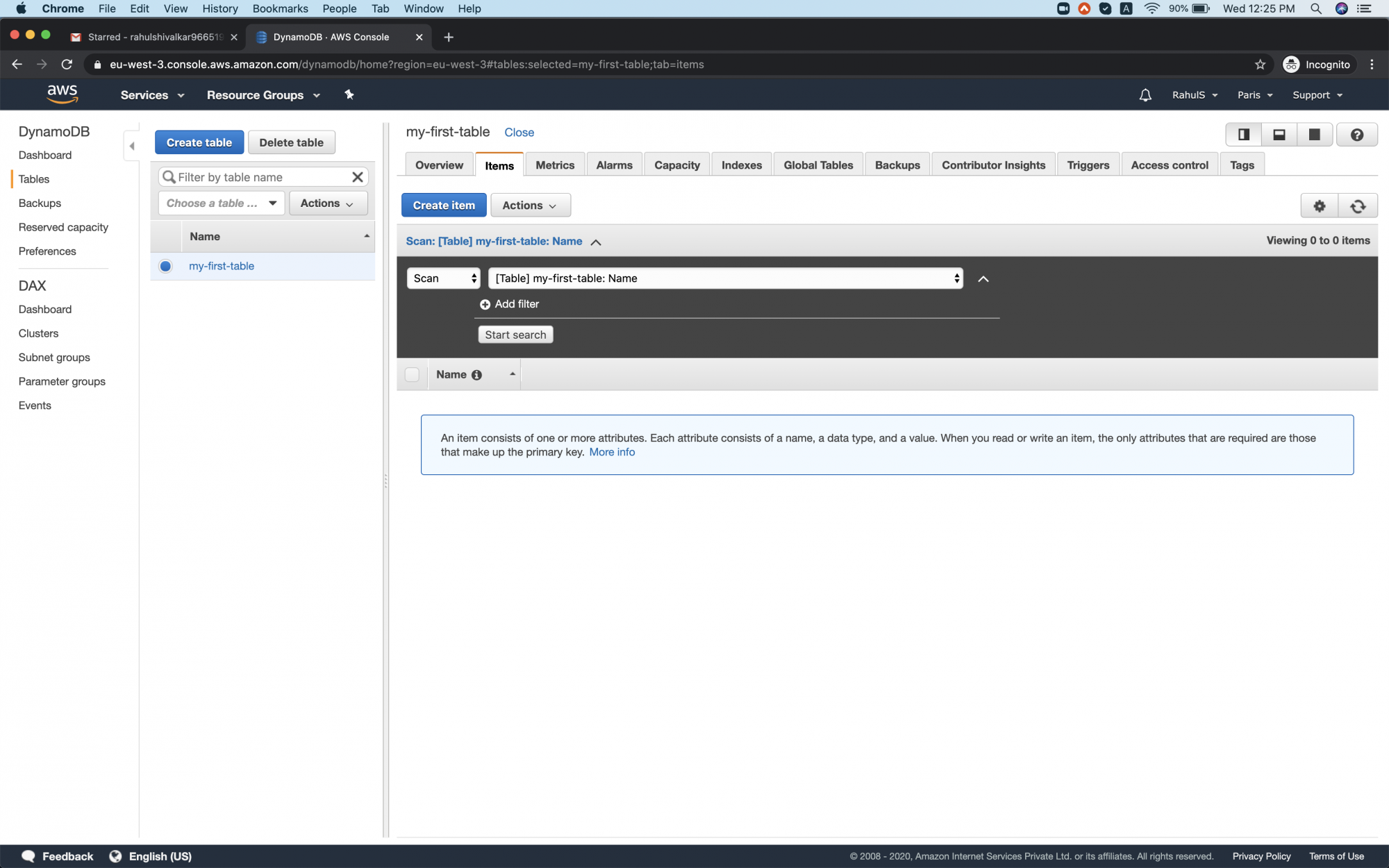Collapse the Scan filter panel chevron
The width and height of the screenshot is (1389, 868).
pyautogui.click(x=983, y=278)
